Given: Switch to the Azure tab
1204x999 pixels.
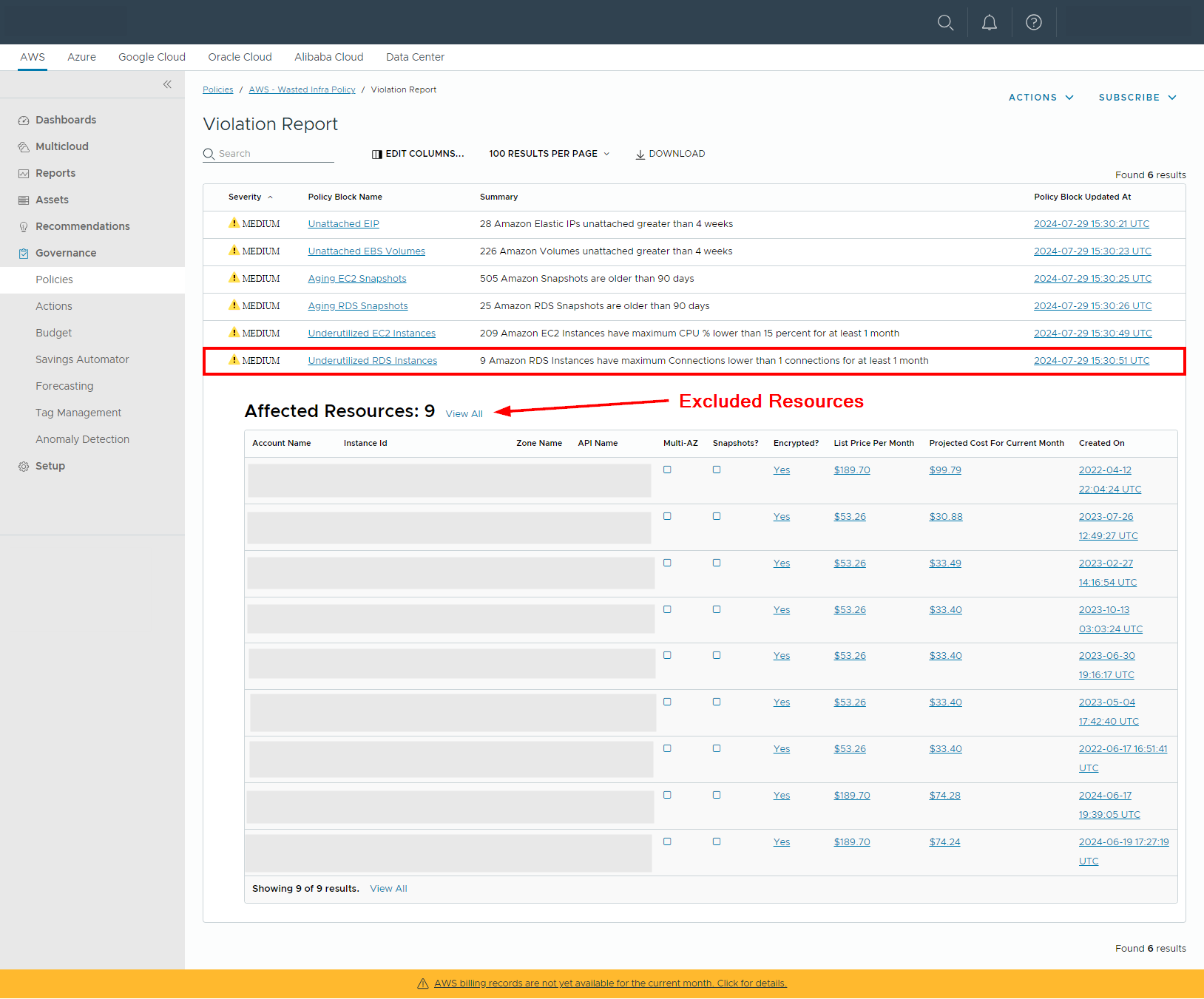Looking at the screenshot, I should coord(81,57).
